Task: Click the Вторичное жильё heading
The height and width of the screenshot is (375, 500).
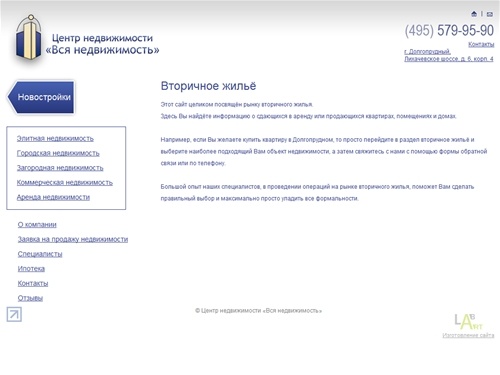Action: [x=208, y=86]
